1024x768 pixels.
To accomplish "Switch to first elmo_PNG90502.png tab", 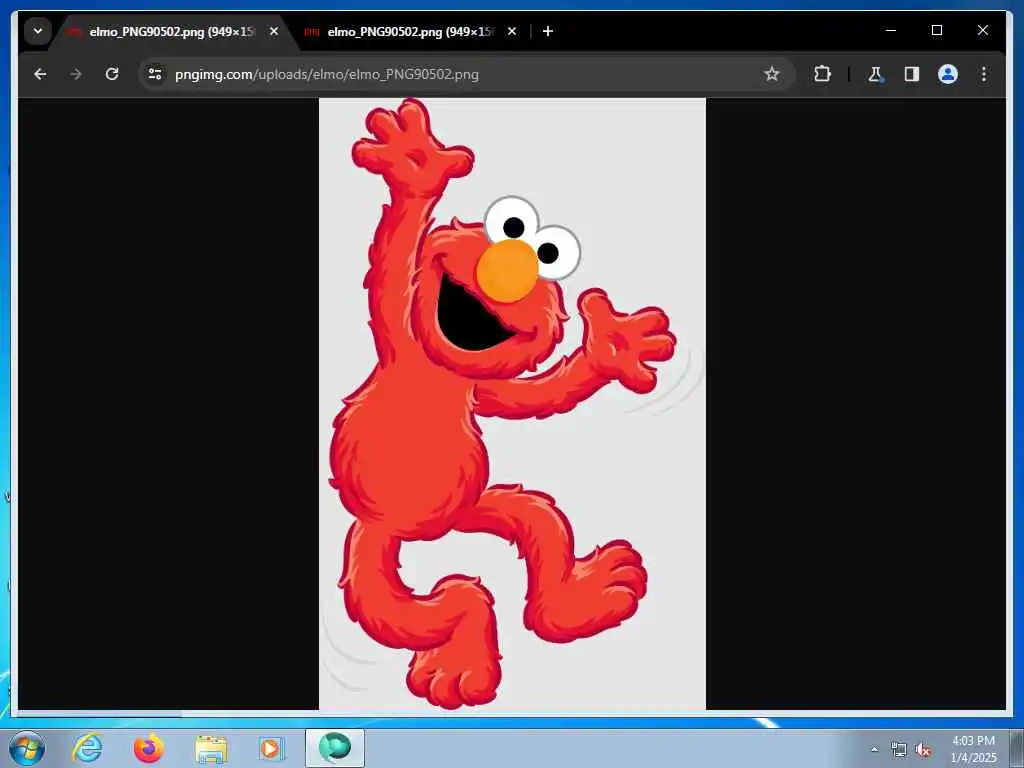I will (173, 32).
